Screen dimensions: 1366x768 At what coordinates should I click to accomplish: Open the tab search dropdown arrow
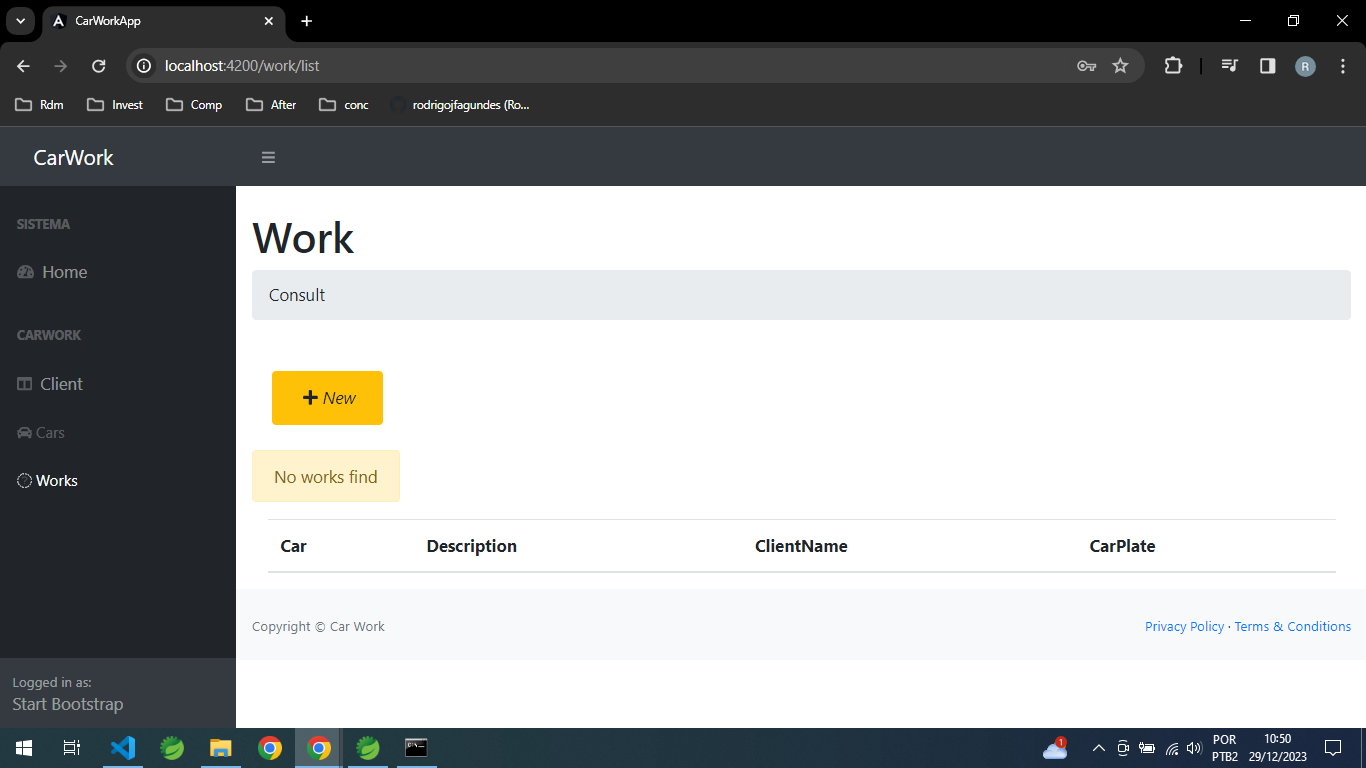[20, 21]
